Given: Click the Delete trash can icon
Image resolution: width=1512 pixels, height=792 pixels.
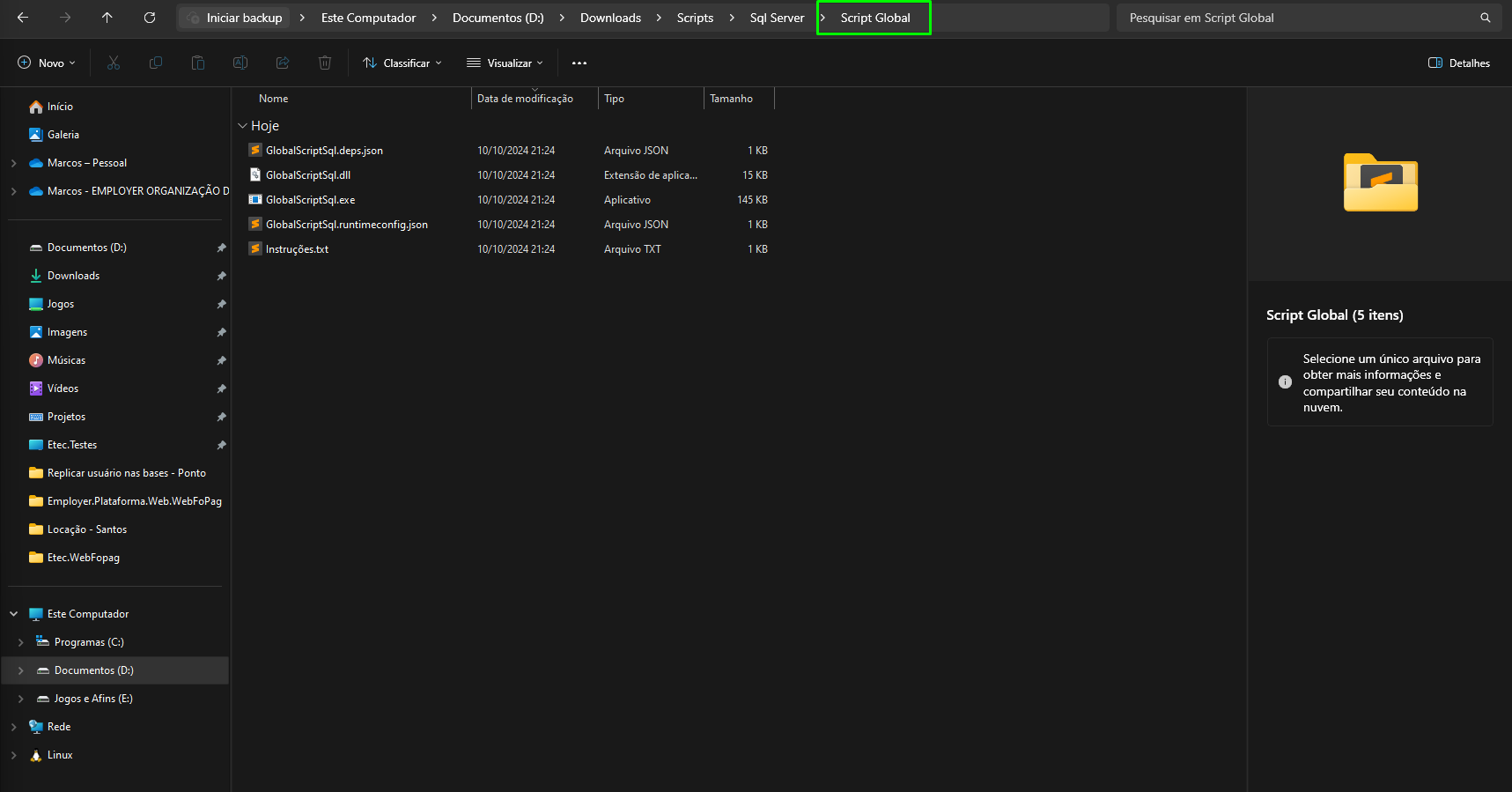Looking at the screenshot, I should coord(325,63).
